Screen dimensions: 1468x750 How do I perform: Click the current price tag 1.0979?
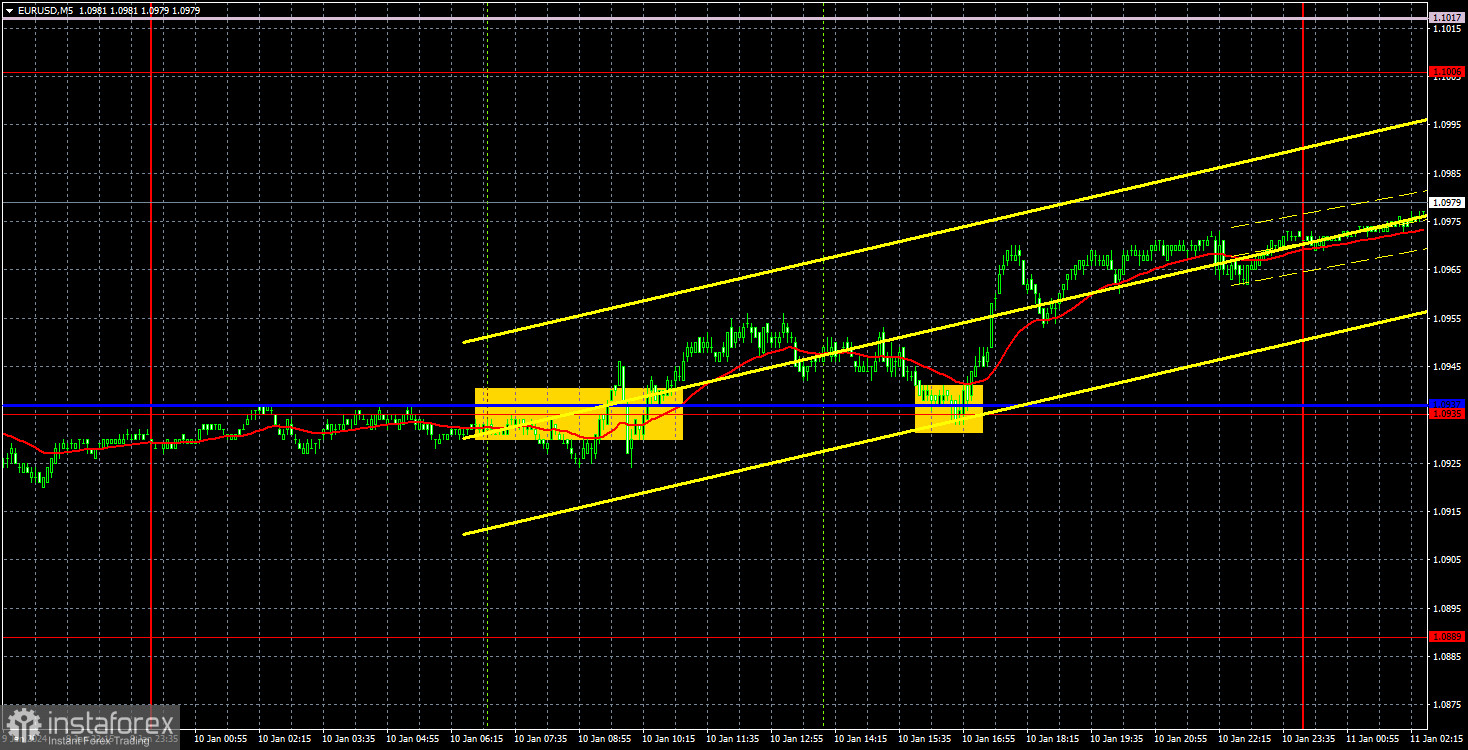(x=1447, y=202)
